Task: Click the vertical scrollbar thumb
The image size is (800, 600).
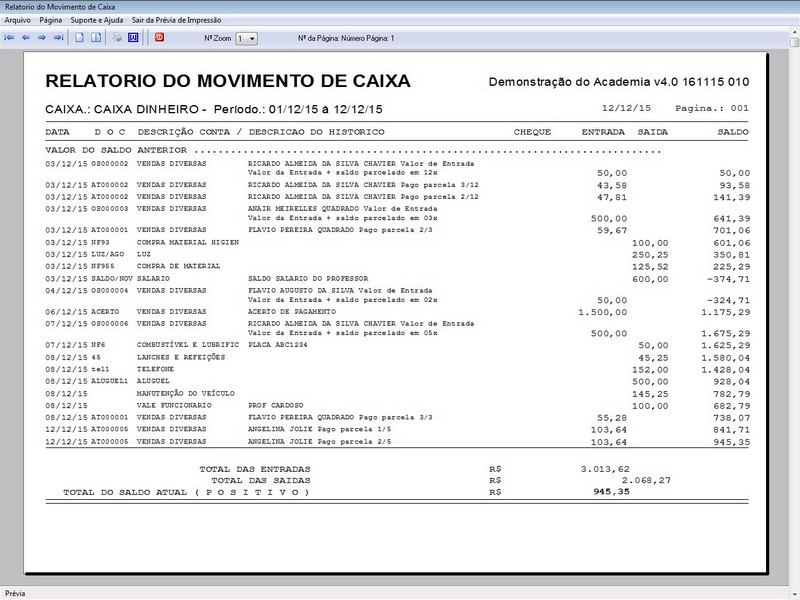Action: pyautogui.click(x=794, y=41)
